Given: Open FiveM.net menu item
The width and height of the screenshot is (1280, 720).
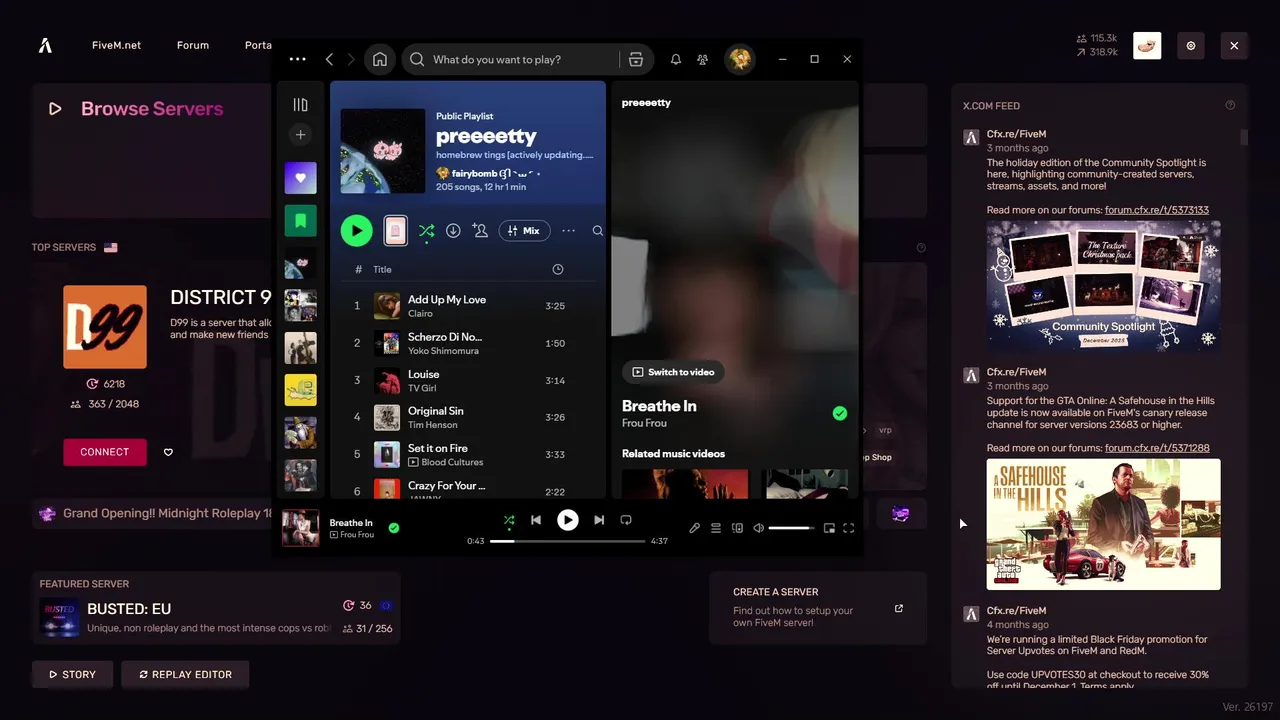Looking at the screenshot, I should click(116, 45).
